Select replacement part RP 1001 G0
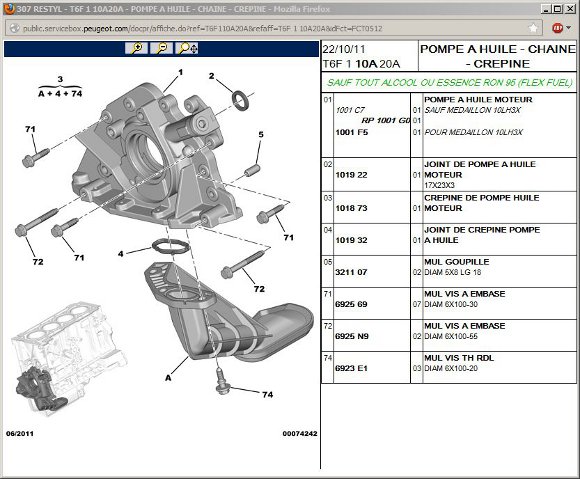This screenshot has height=479, width=580. click(x=386, y=120)
